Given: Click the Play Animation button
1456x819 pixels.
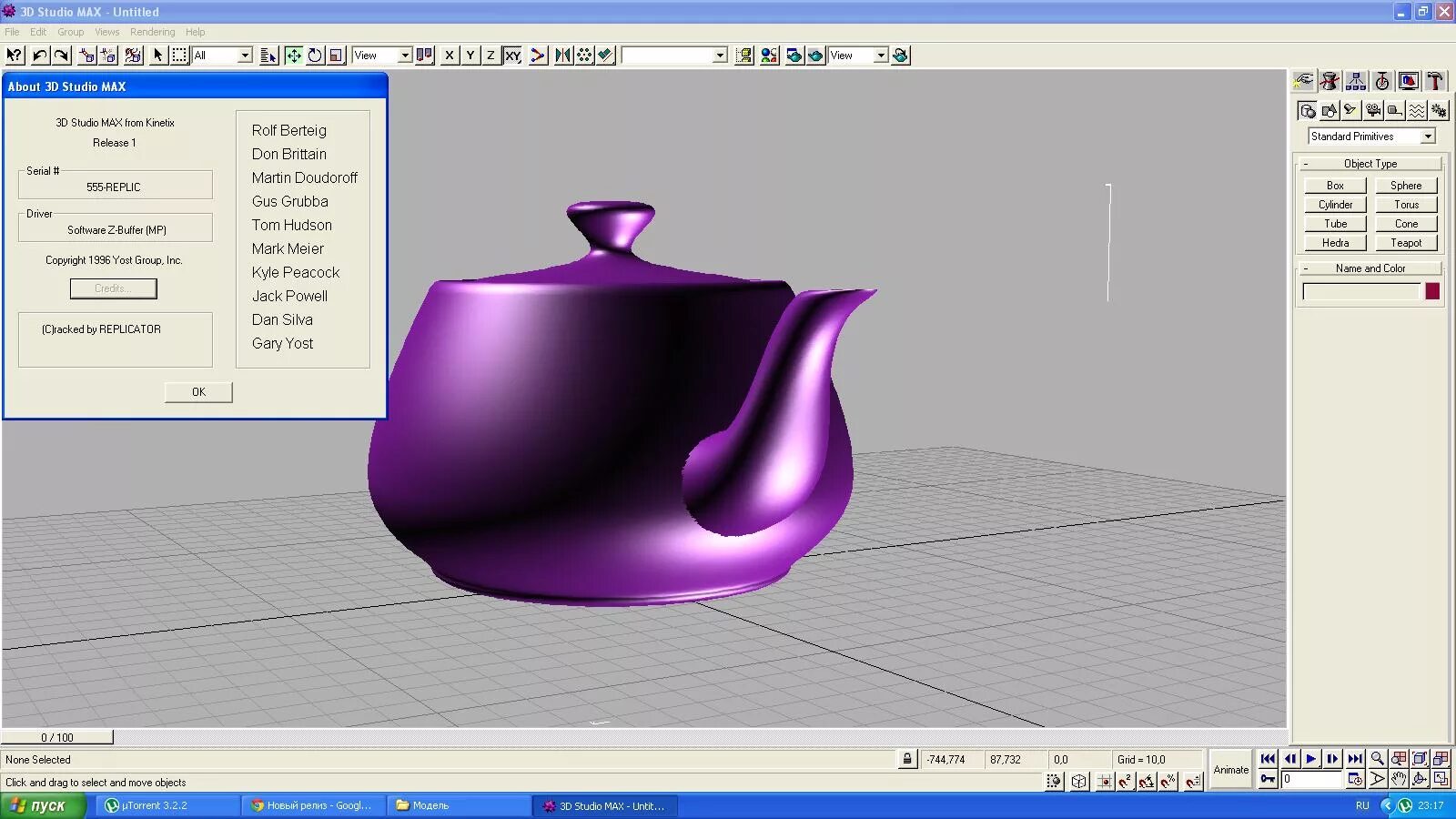Looking at the screenshot, I should [x=1311, y=759].
